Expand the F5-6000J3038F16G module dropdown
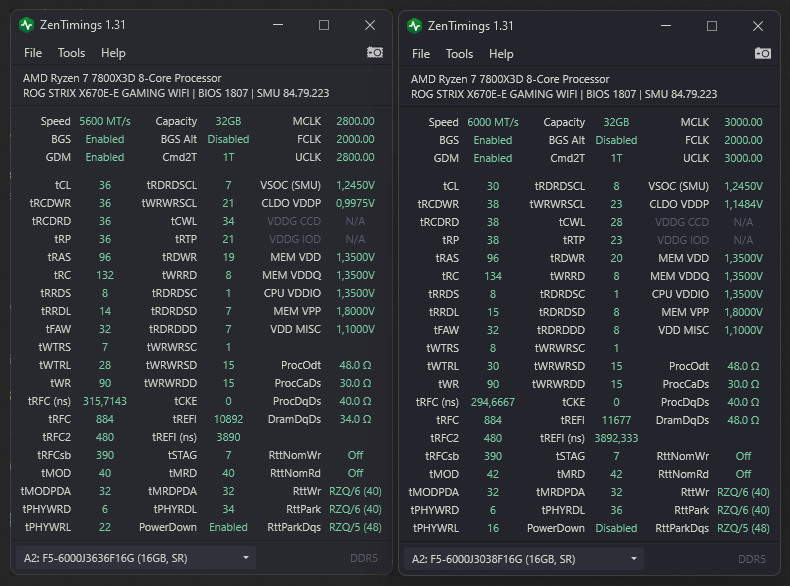Image resolution: width=790 pixels, height=586 pixels. click(523, 558)
